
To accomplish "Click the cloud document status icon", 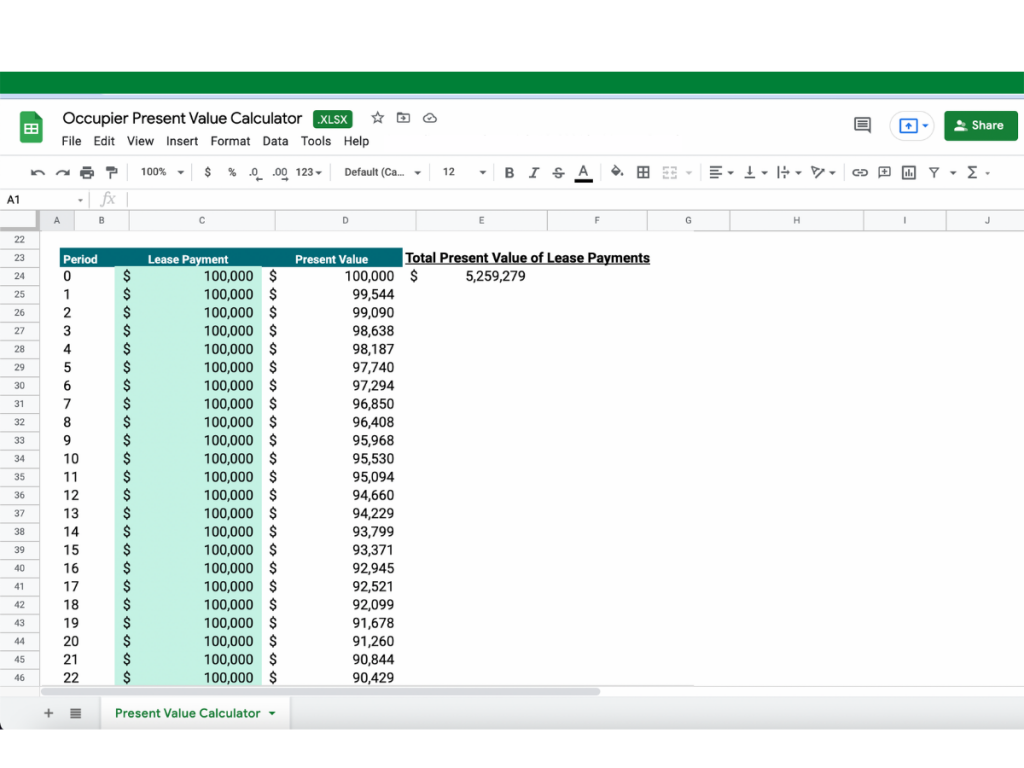I will tap(430, 118).
